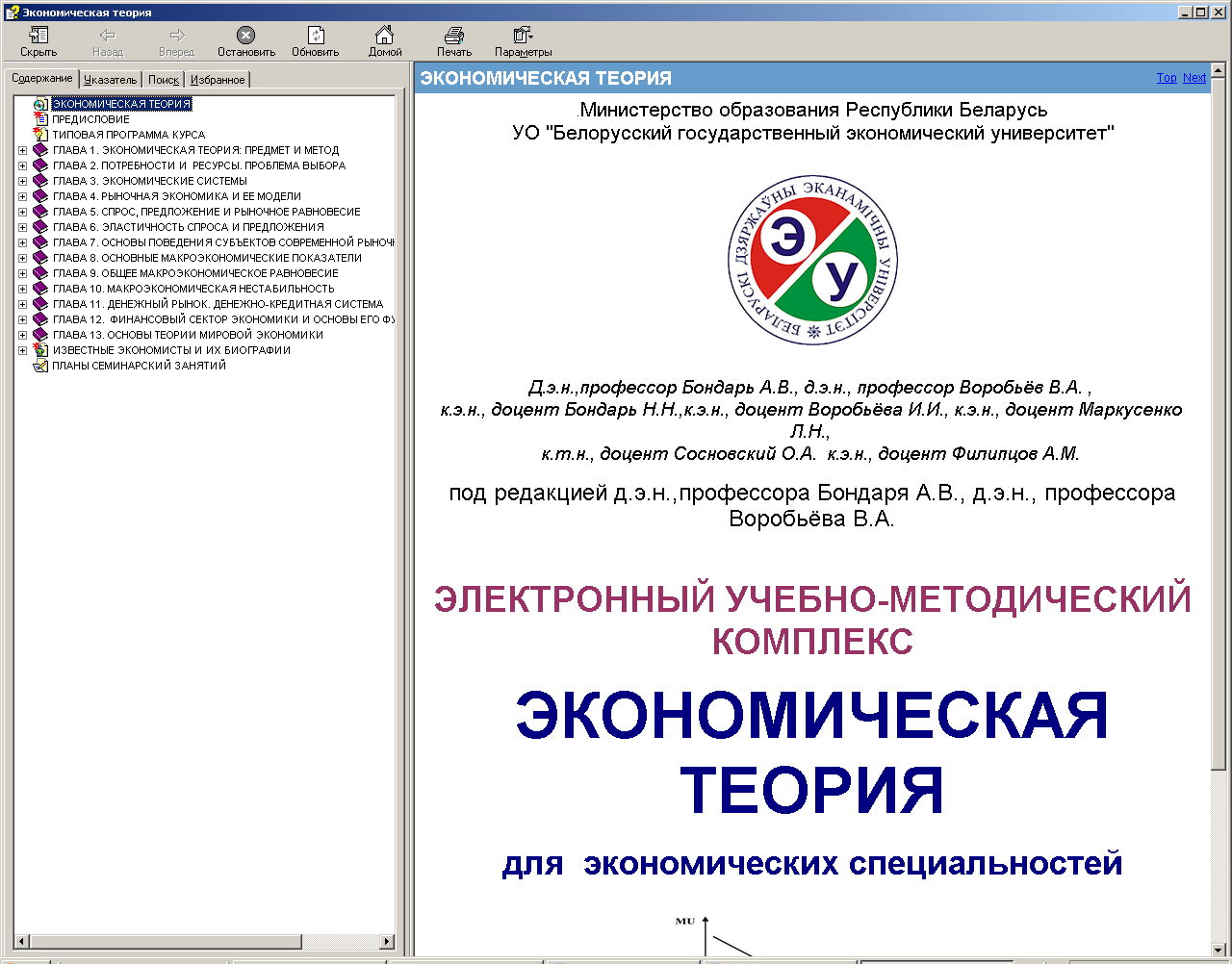Click the window title bar help icon

point(11,12)
